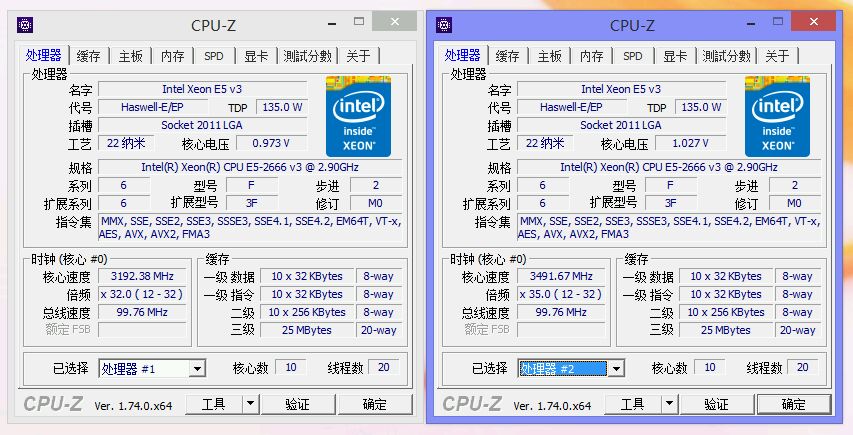Click Ver. 1.74.0.x64 text in left window
This screenshot has width=853, height=435.
[133, 406]
